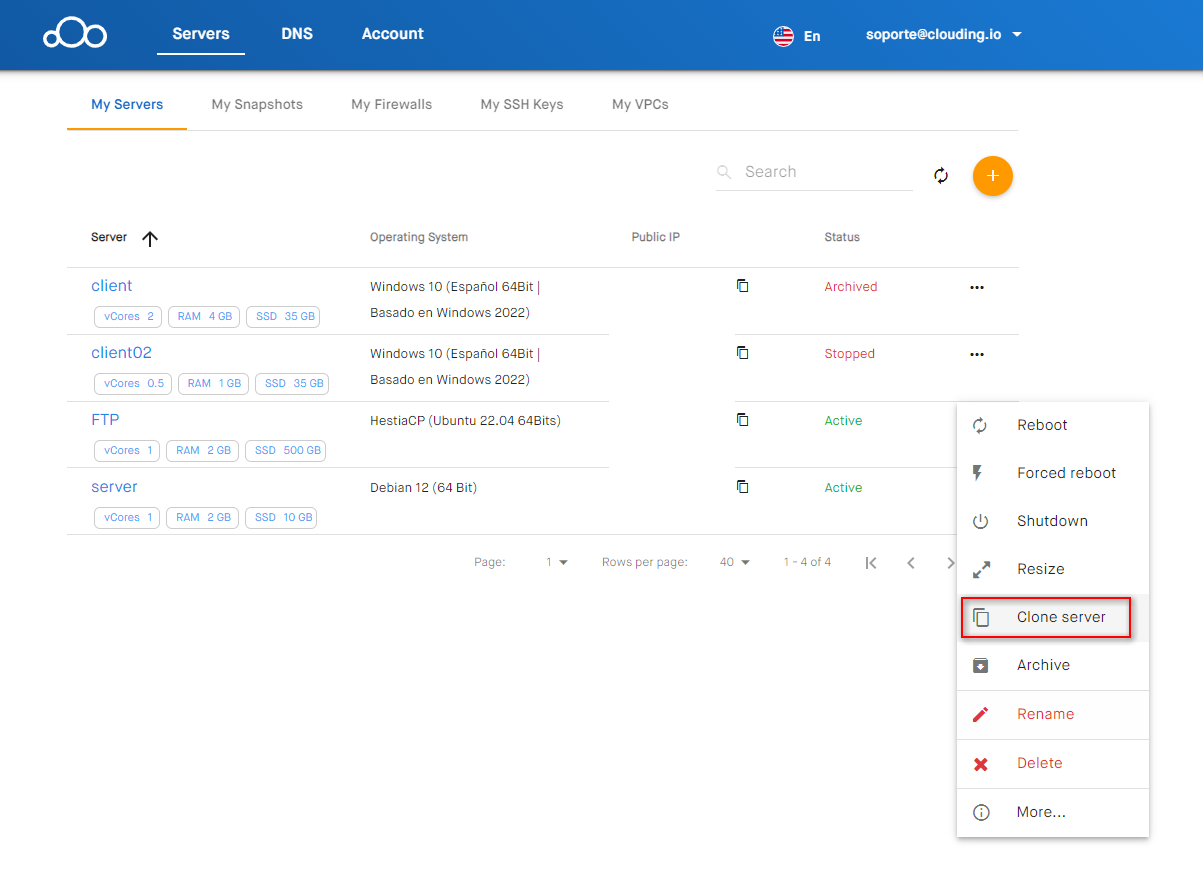Screen dimensions: 1203x879
Task: Copy public IP of Debian server row
Action: pos(742,487)
